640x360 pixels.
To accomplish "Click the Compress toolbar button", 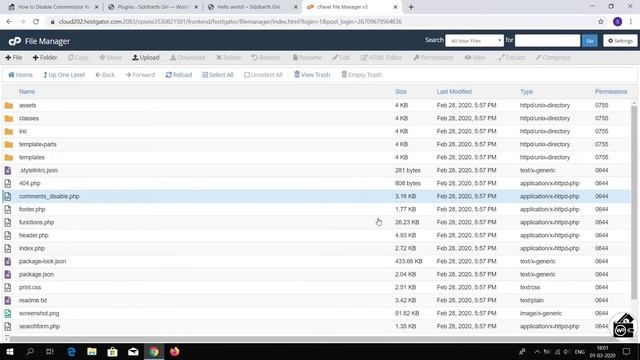I will [x=553, y=58].
